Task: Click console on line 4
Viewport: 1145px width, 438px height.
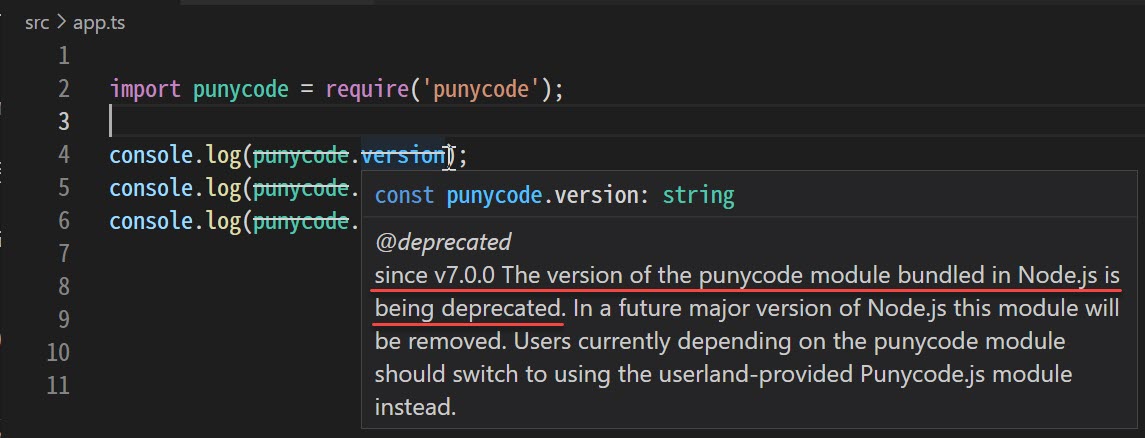Action: pos(151,155)
